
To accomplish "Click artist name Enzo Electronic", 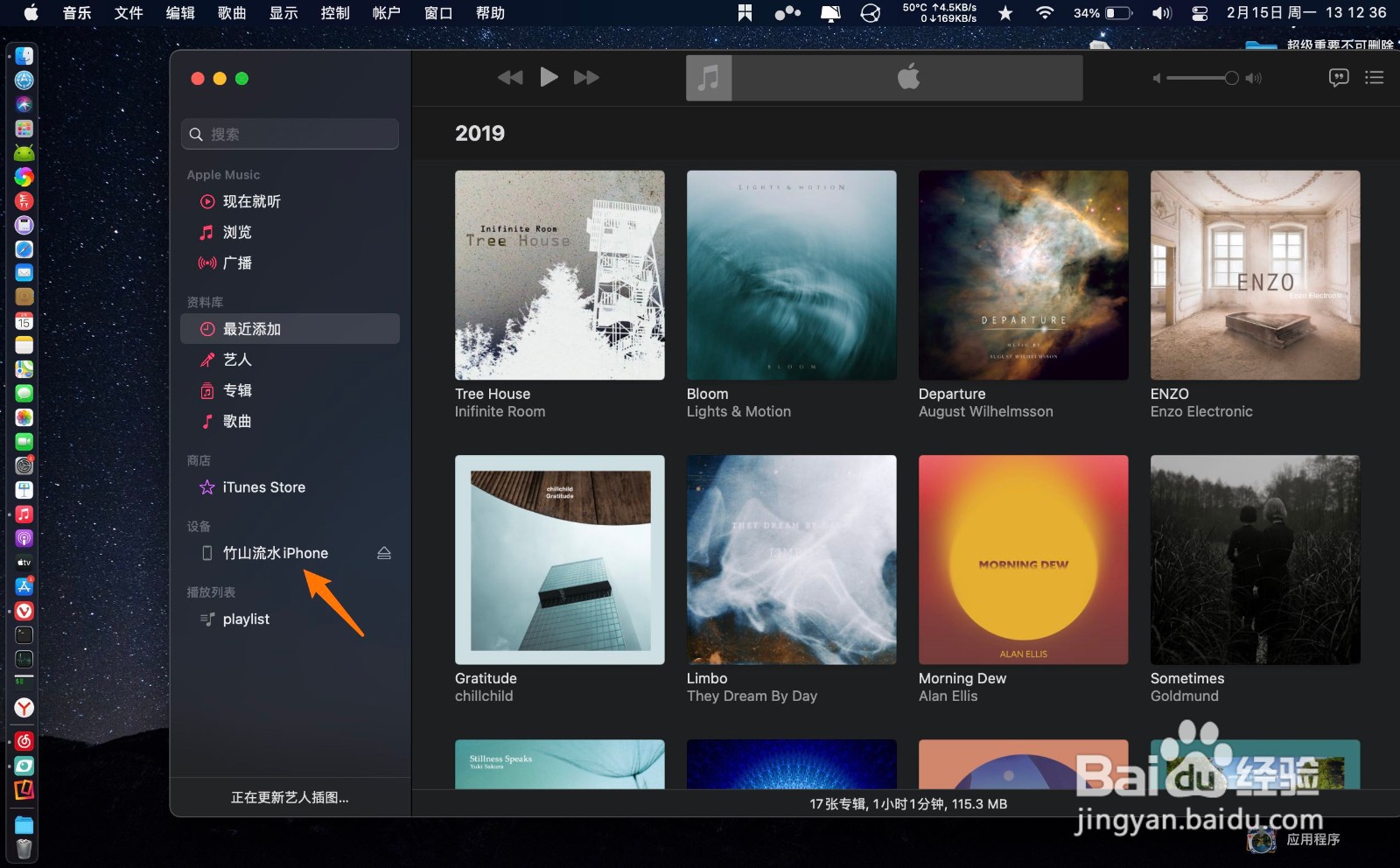I will click(1201, 411).
